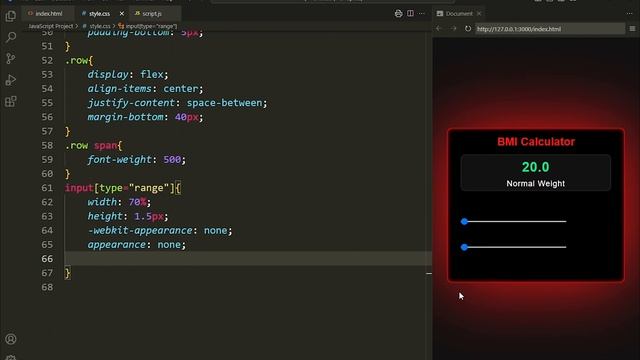
Task: Open the Search view in activity bar
Action: tap(11, 38)
